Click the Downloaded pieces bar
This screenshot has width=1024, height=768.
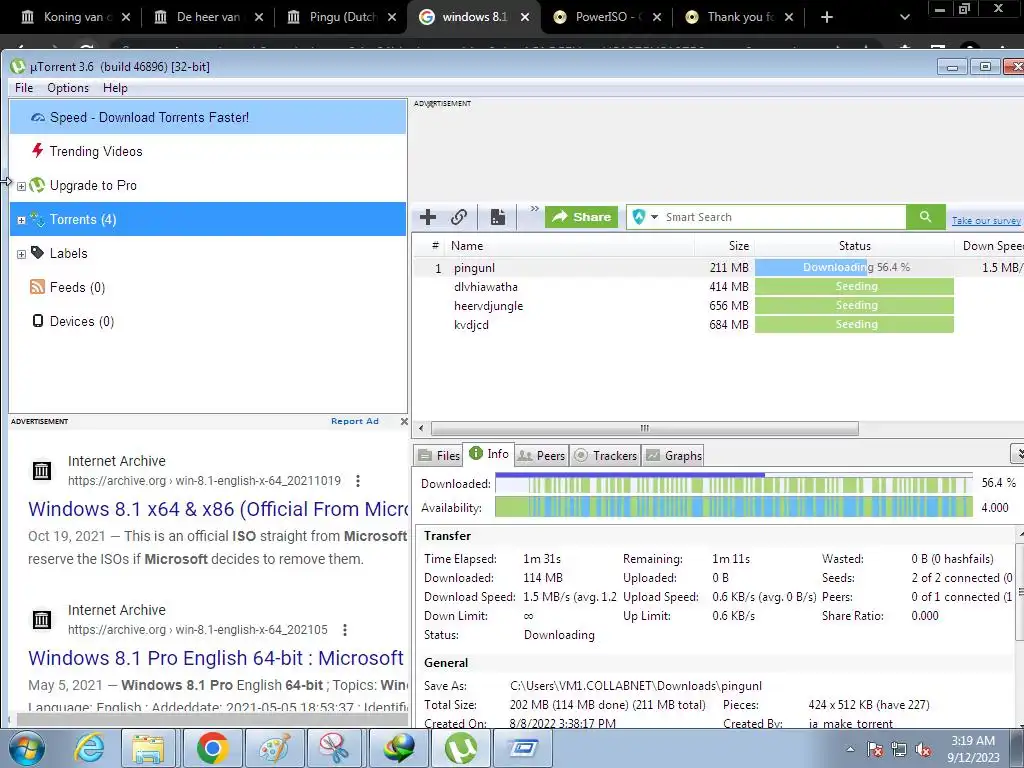(x=734, y=484)
